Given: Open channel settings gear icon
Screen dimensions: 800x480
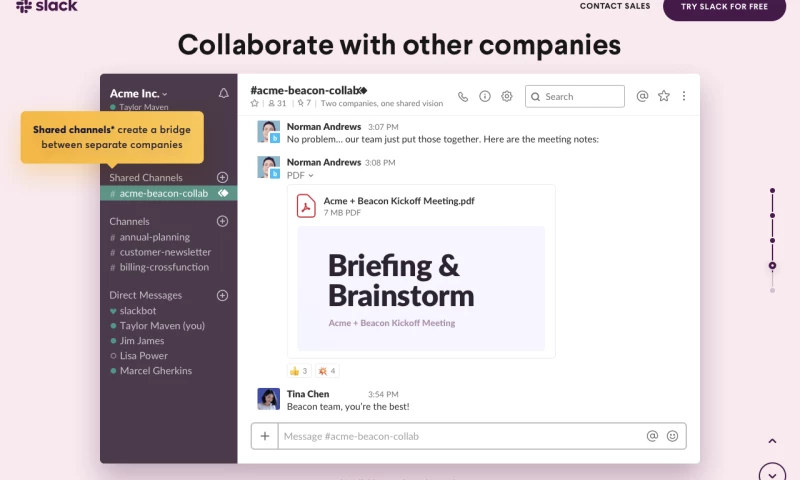Looking at the screenshot, I should coord(507,97).
